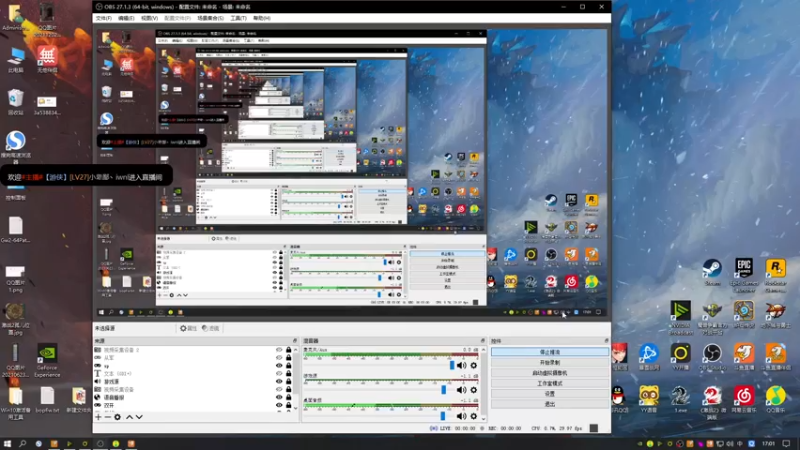
Task: Undock the 混音器 mixer panel
Action: click(483, 341)
